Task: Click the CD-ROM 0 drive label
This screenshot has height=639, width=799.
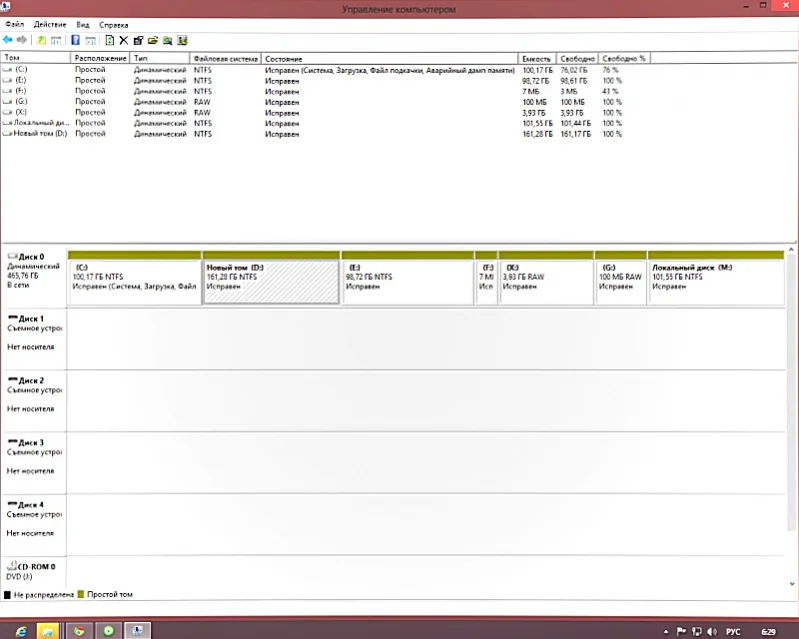Action: [x=34, y=572]
